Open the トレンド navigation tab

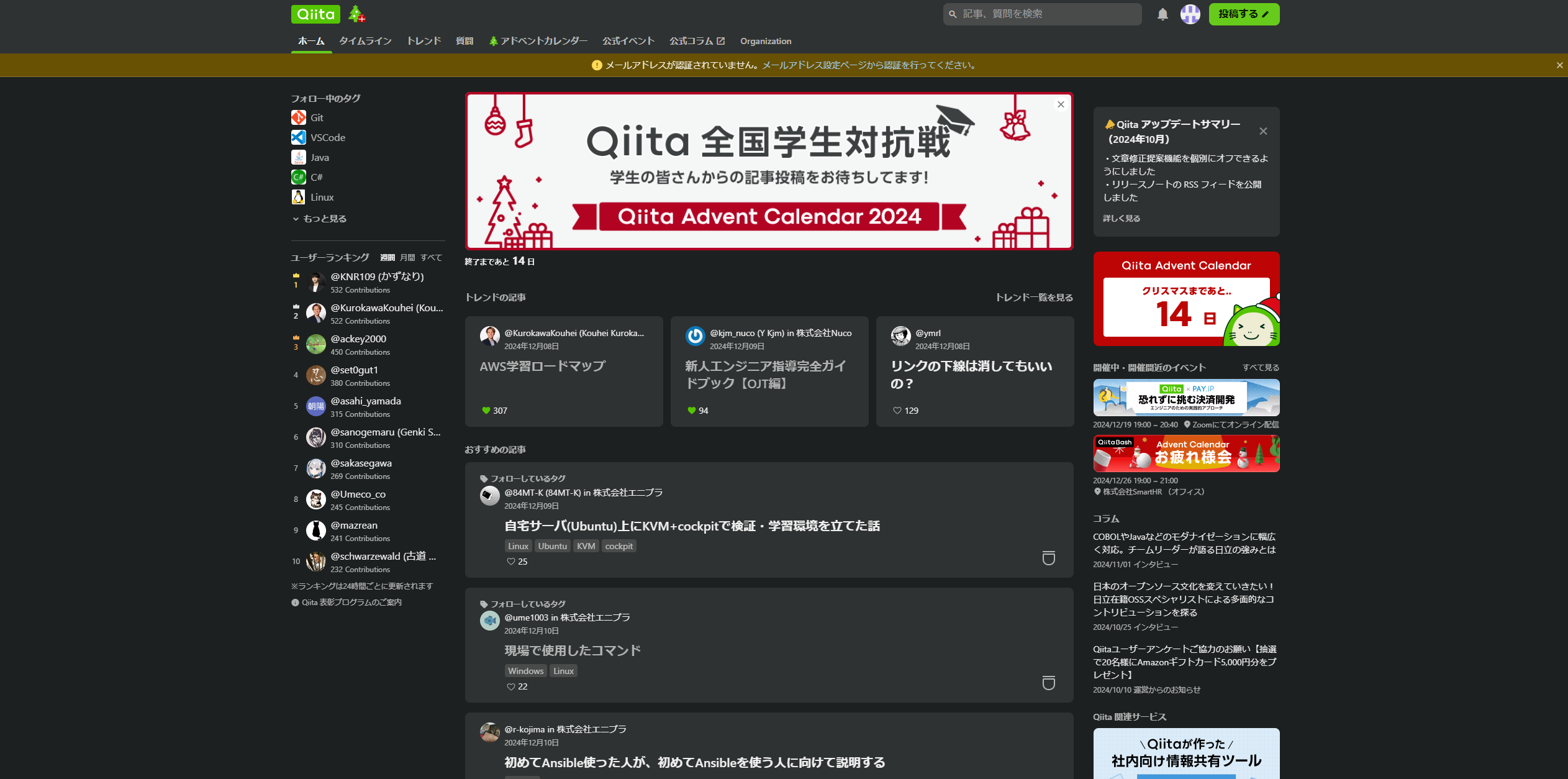[424, 41]
